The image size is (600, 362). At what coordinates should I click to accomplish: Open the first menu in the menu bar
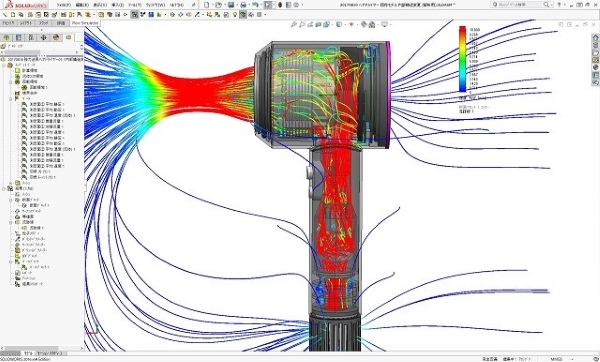[x=64, y=5]
